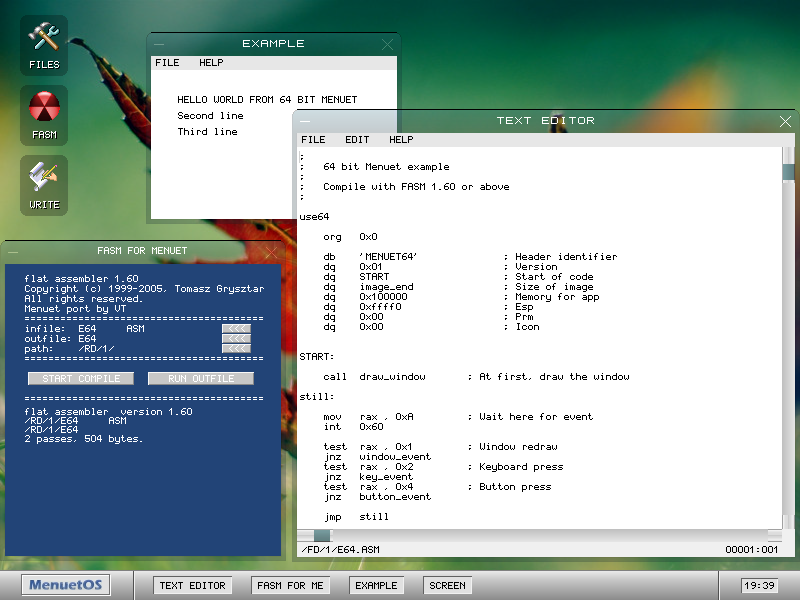The image size is (800, 600).
Task: Click 'button_event' jump target in editor
Action: tap(395, 496)
